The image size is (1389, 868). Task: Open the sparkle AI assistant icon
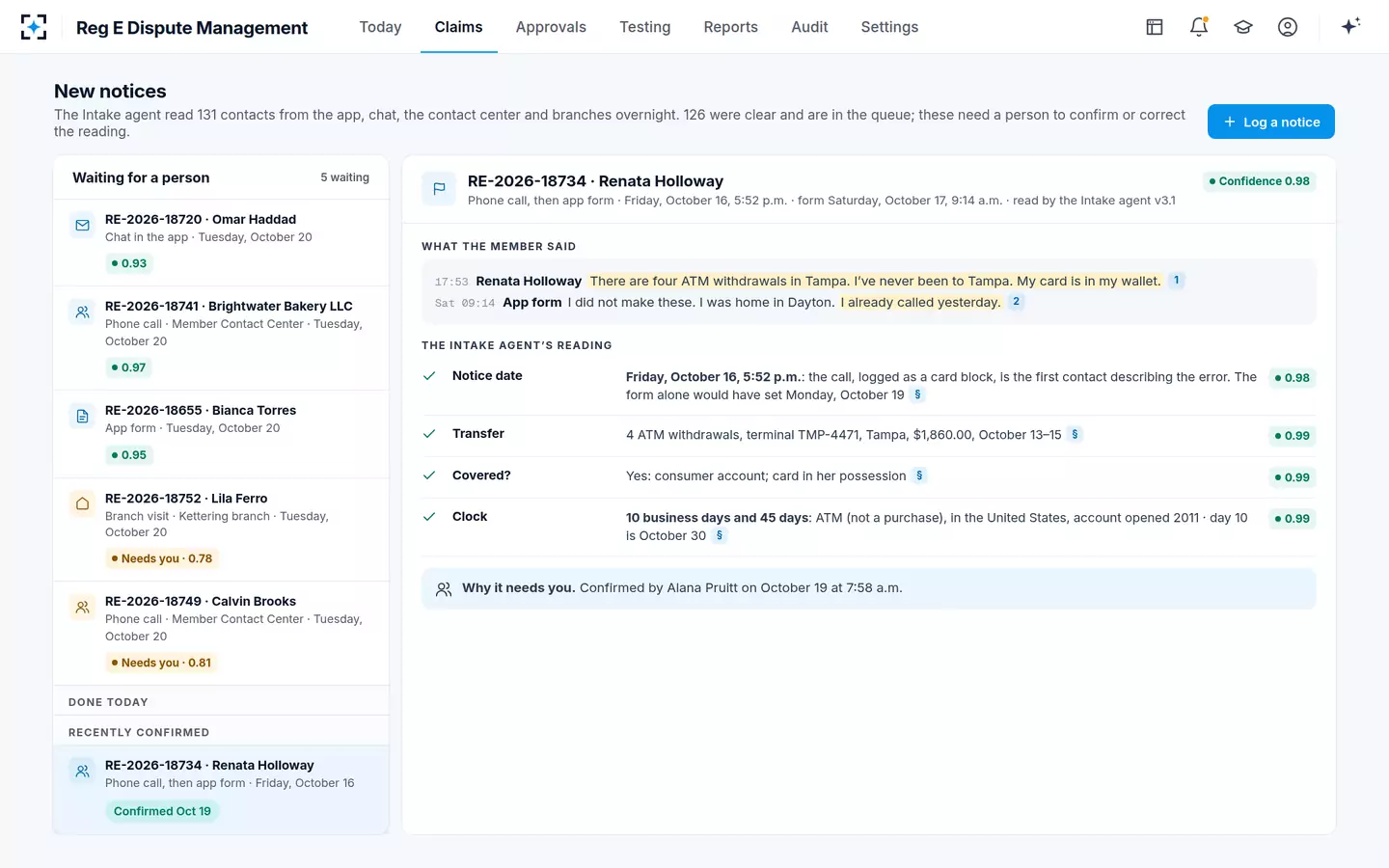pyautogui.click(x=1350, y=26)
